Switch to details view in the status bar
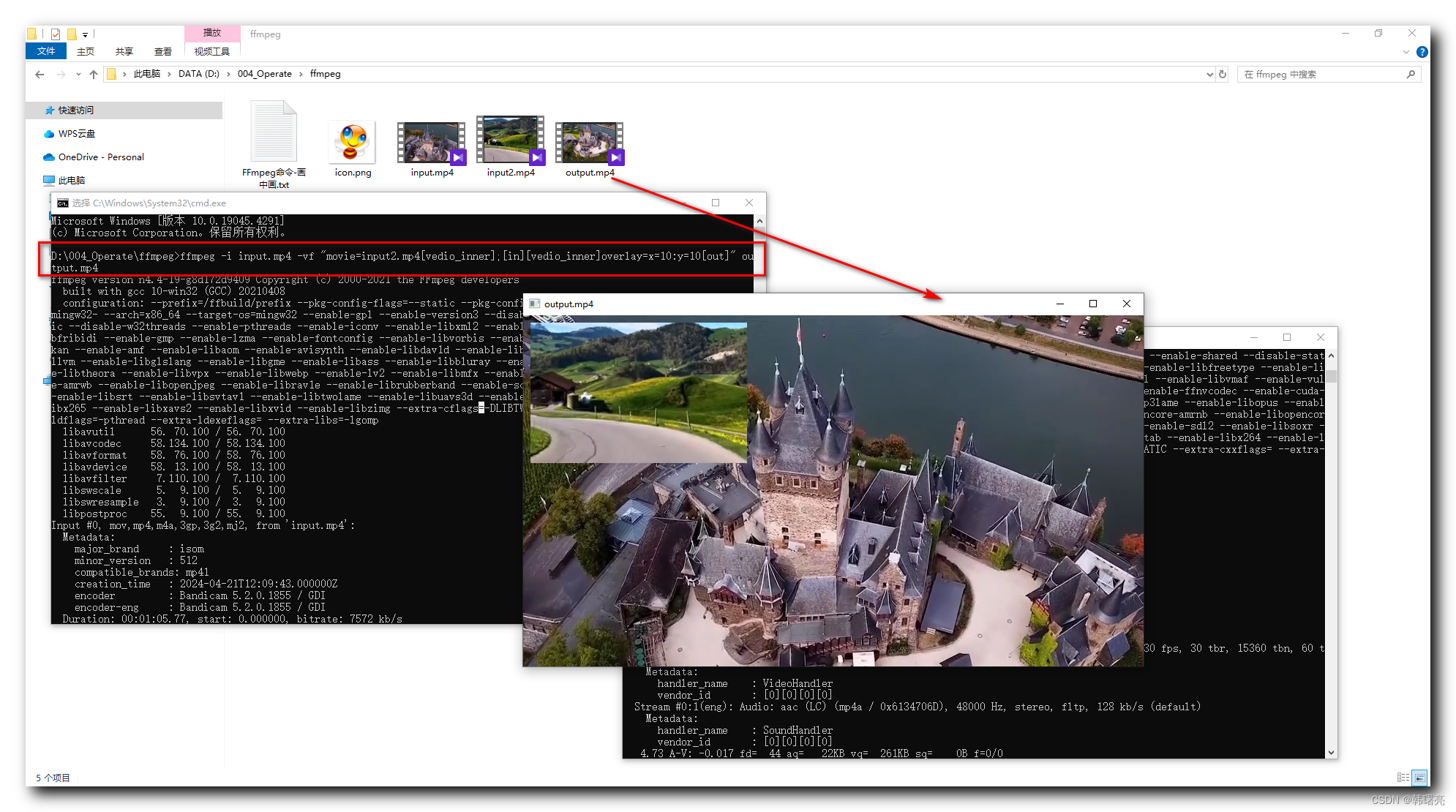Screen dimensions: 1456x812 (1403, 777)
